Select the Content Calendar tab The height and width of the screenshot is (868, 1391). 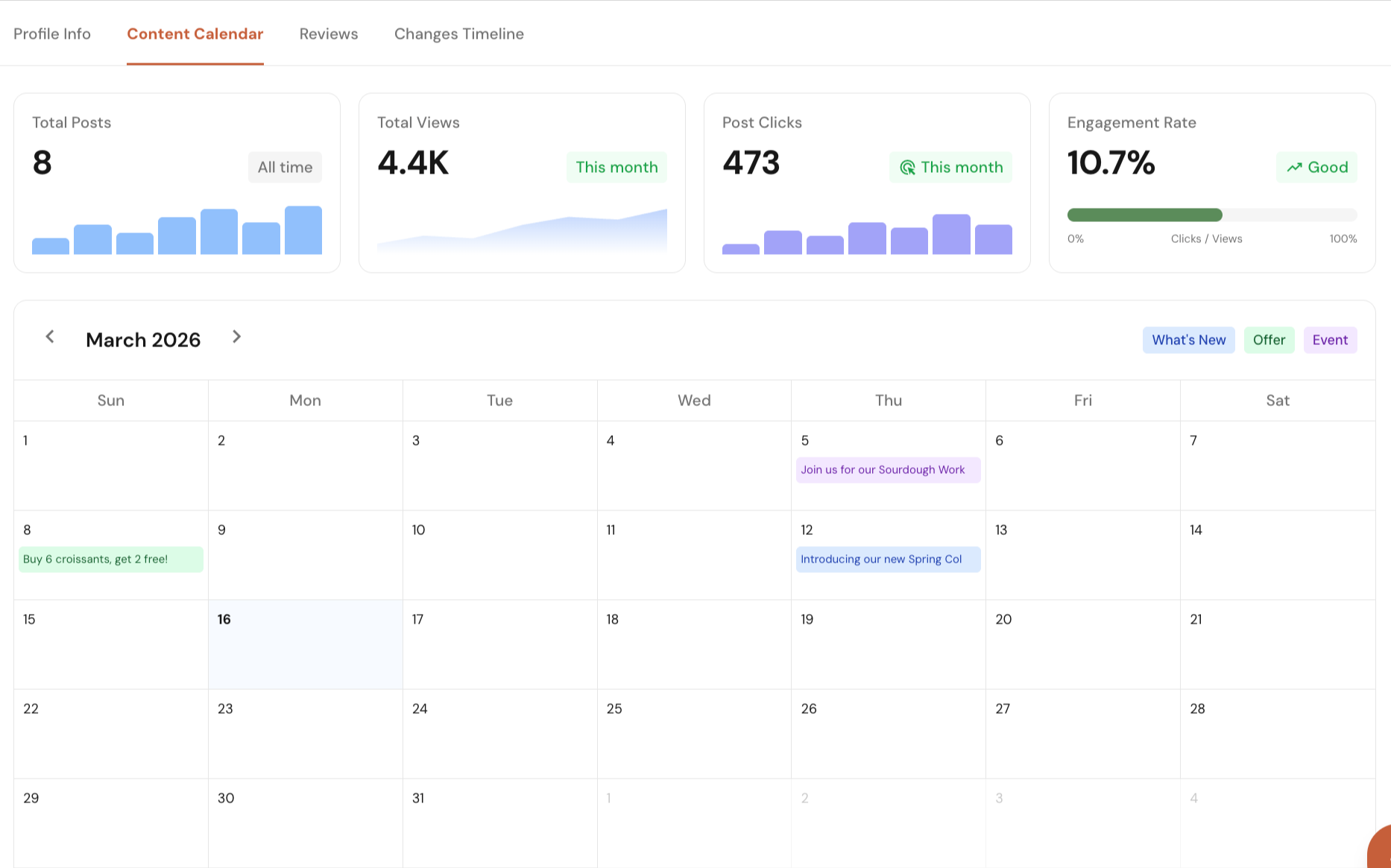[x=195, y=34]
